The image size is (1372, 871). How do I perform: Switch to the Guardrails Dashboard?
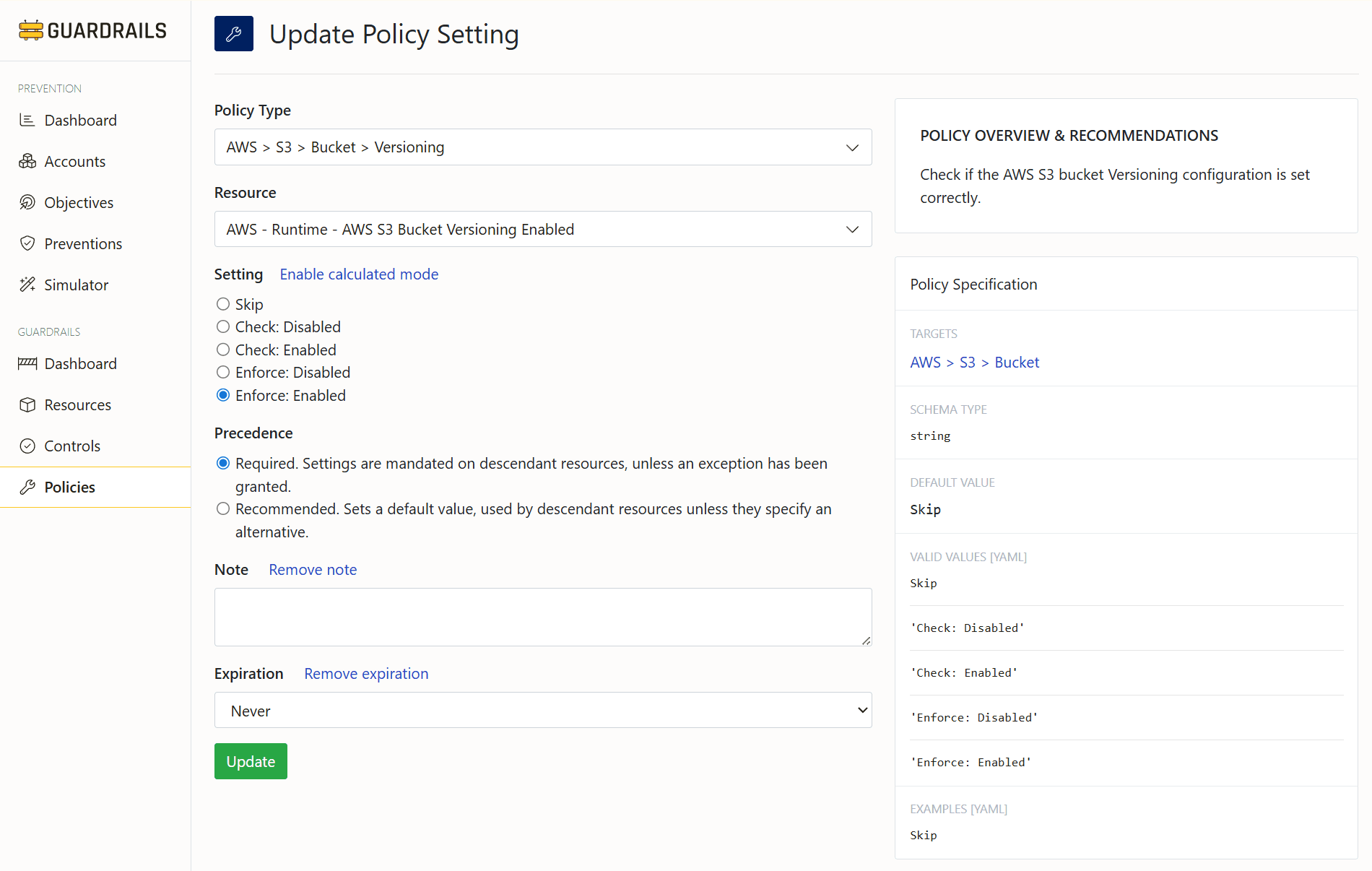tap(81, 363)
